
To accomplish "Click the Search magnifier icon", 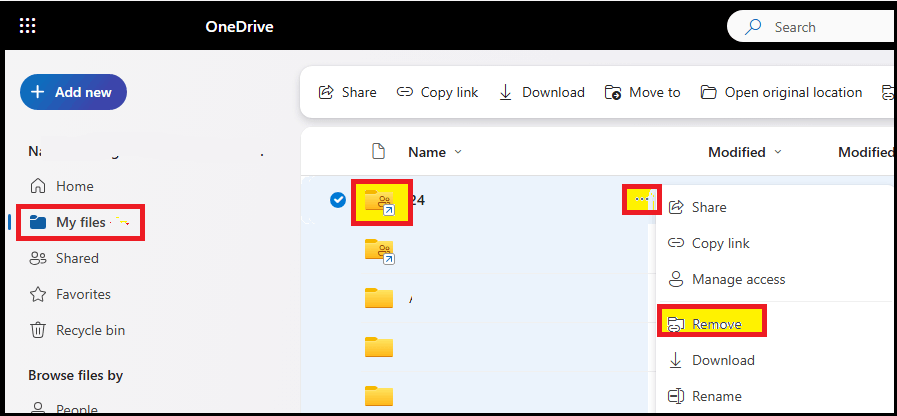I will point(754,27).
